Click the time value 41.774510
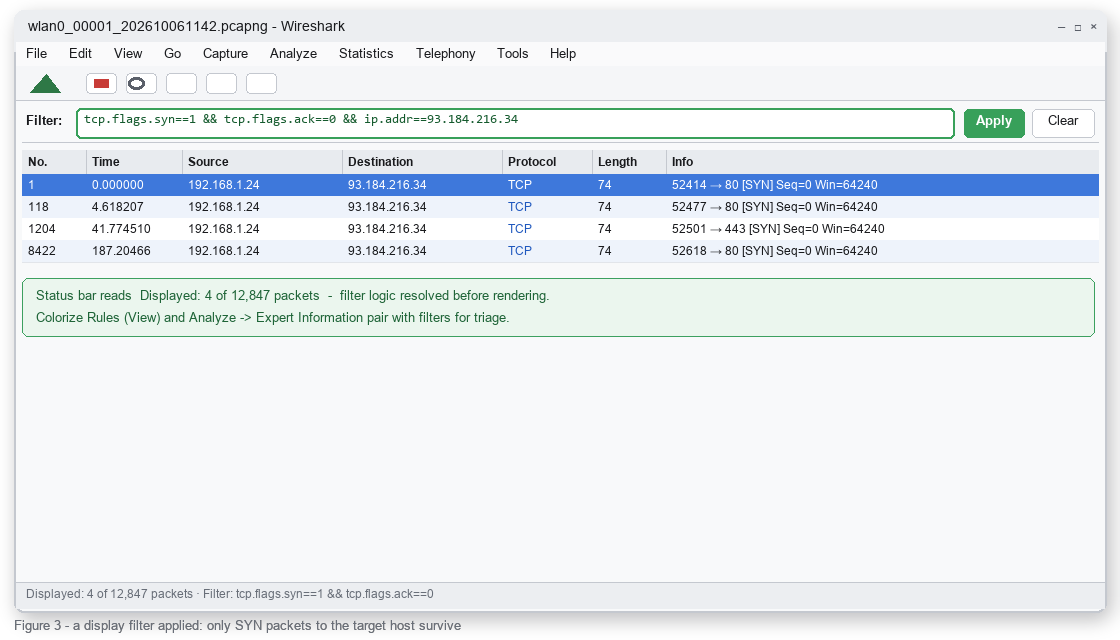 tap(121, 229)
